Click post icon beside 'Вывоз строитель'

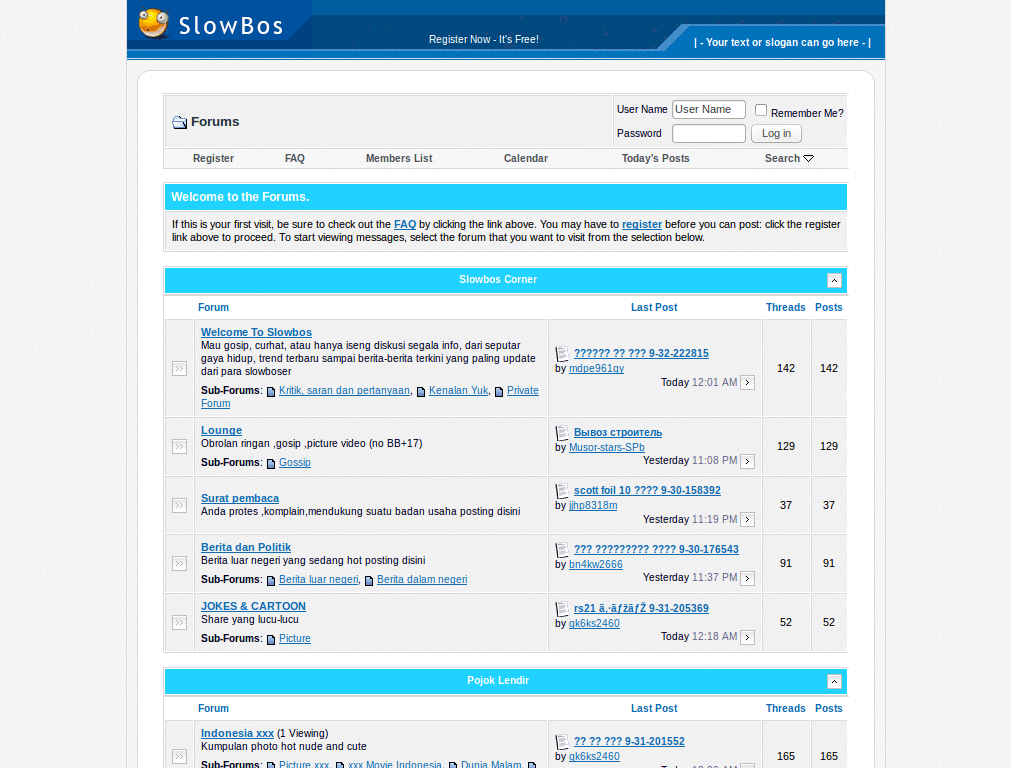point(562,433)
